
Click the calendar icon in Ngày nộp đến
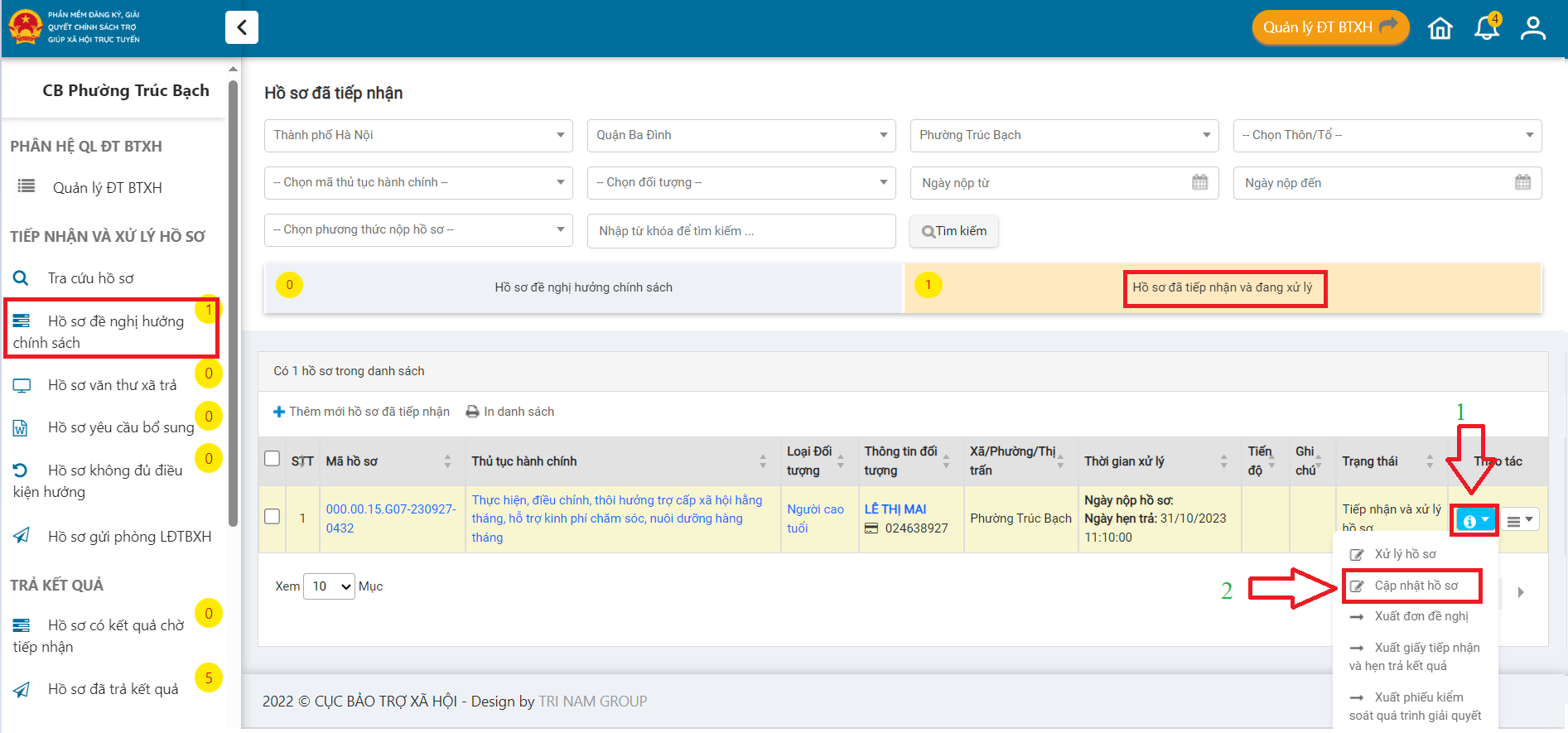coord(1522,182)
